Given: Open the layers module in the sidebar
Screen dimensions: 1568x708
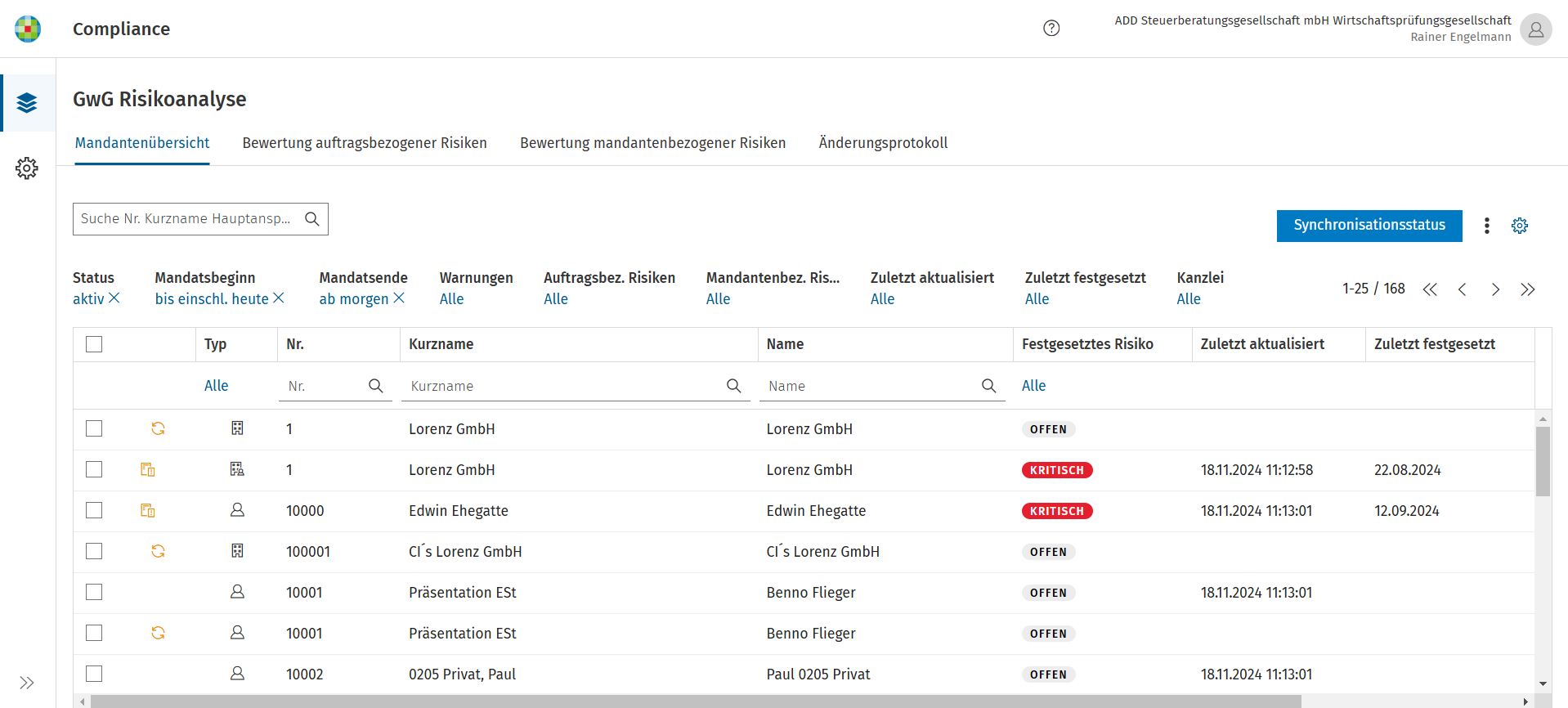Looking at the screenshot, I should click(27, 103).
